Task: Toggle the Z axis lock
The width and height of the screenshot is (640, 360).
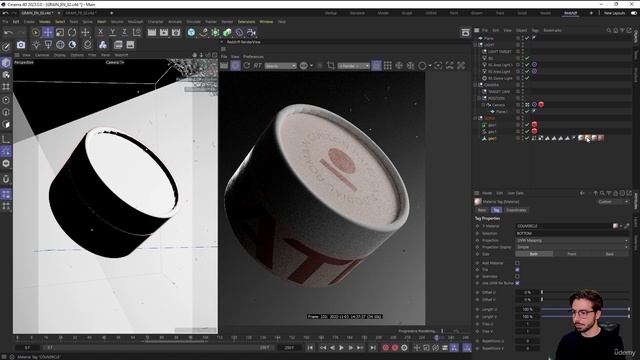Action: click(124, 32)
